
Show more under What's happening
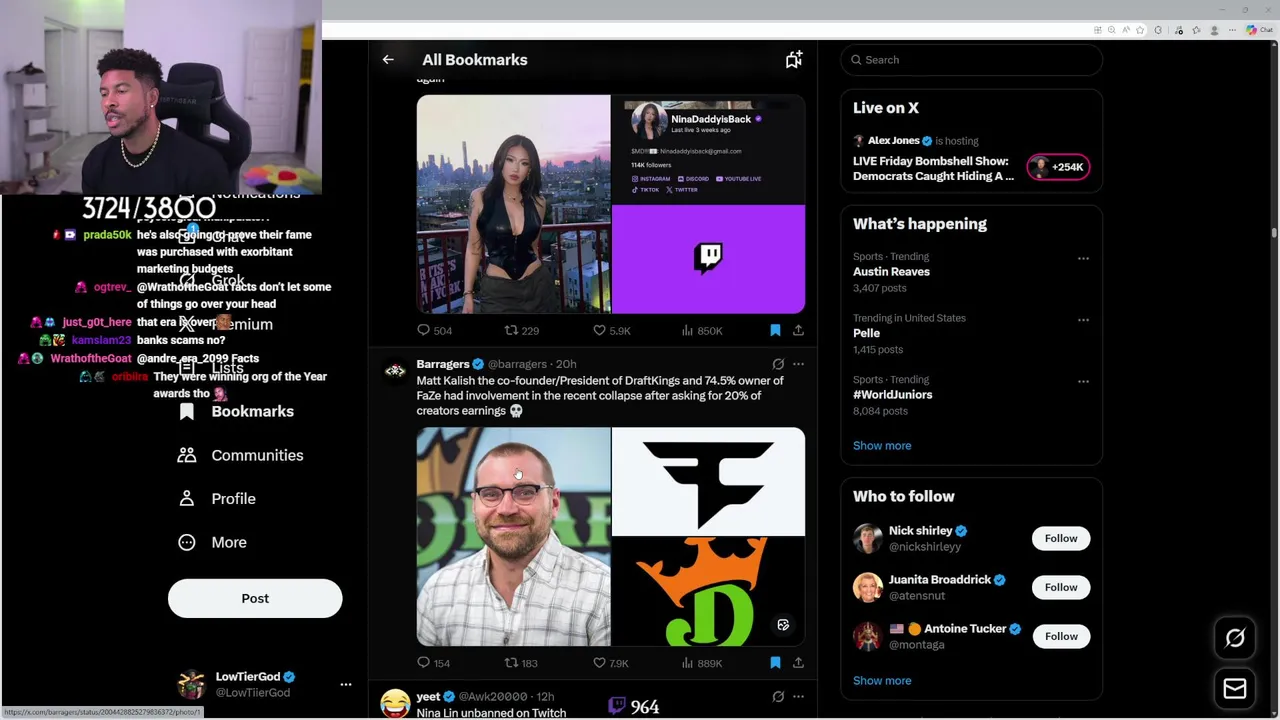[x=882, y=446]
